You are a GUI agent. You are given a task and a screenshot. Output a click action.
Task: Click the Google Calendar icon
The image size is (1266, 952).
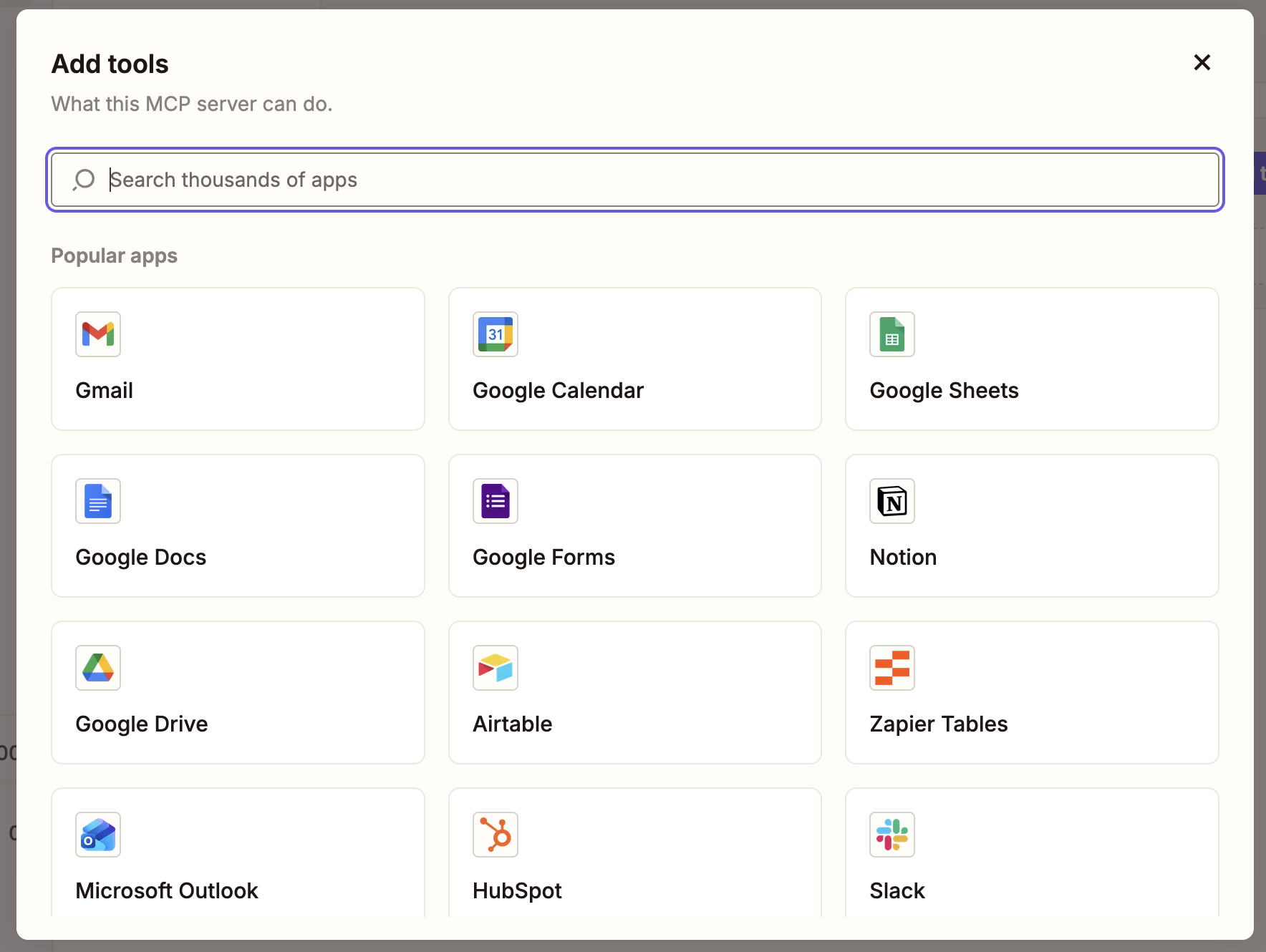tap(495, 334)
